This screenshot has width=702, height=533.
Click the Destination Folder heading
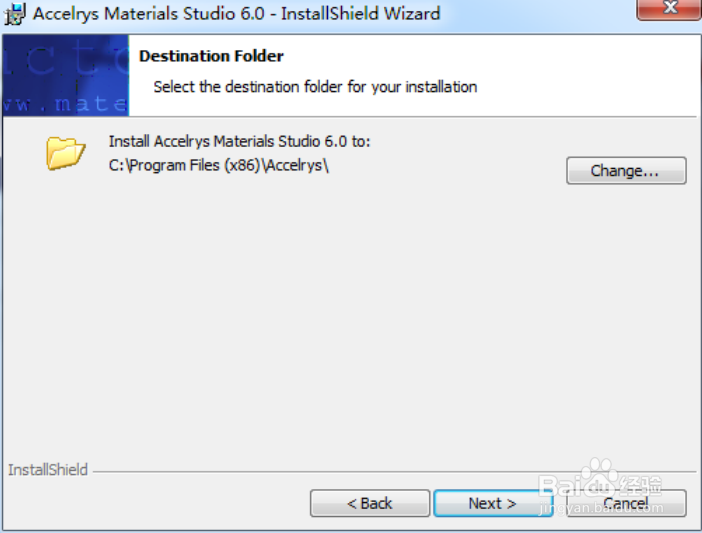tap(211, 56)
